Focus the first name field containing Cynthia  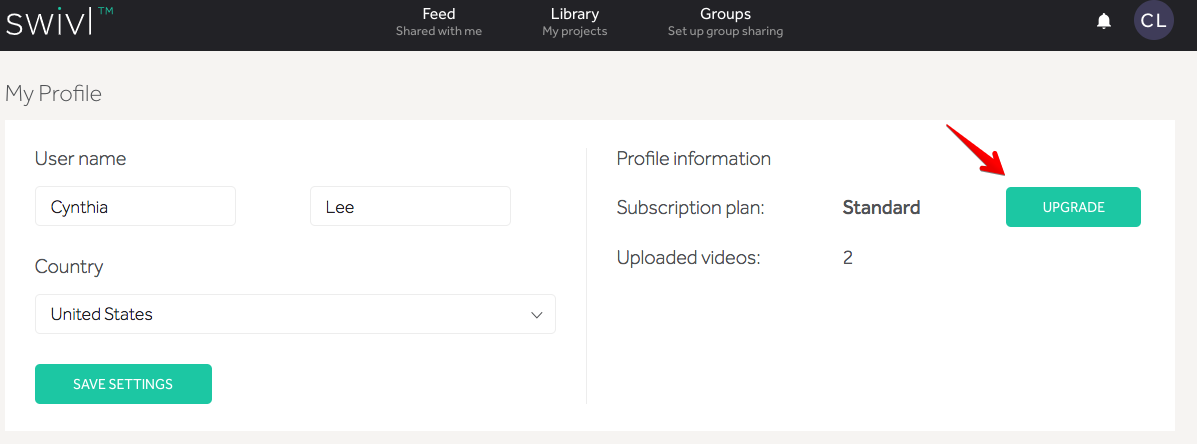(x=135, y=207)
